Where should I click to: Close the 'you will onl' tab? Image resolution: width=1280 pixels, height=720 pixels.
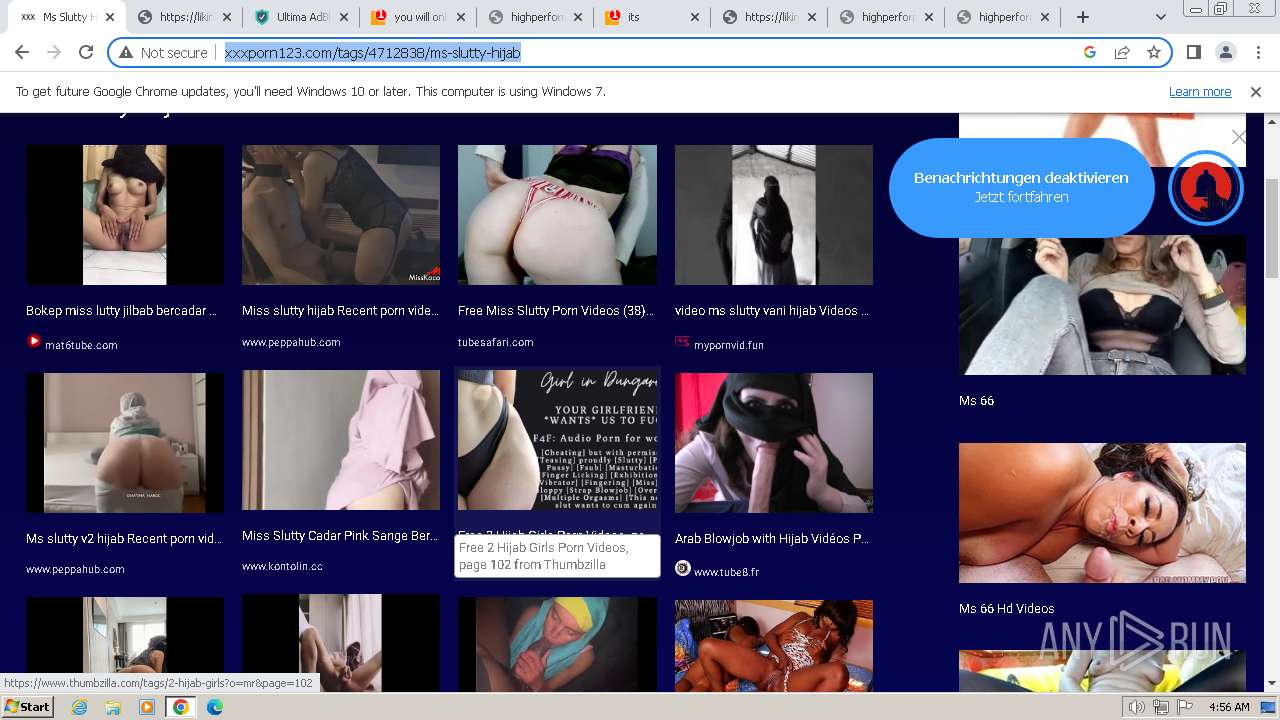461,17
